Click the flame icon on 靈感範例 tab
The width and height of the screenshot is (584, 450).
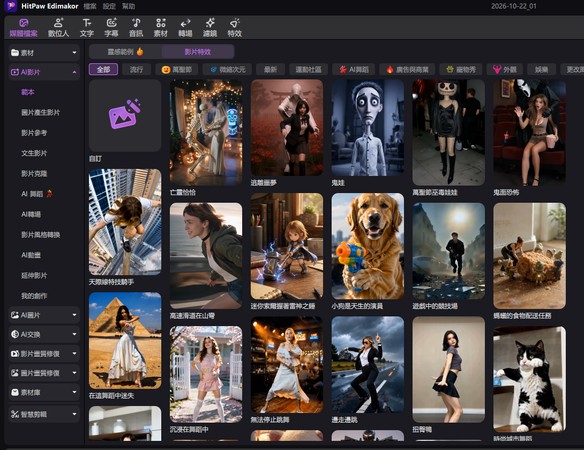(x=140, y=51)
